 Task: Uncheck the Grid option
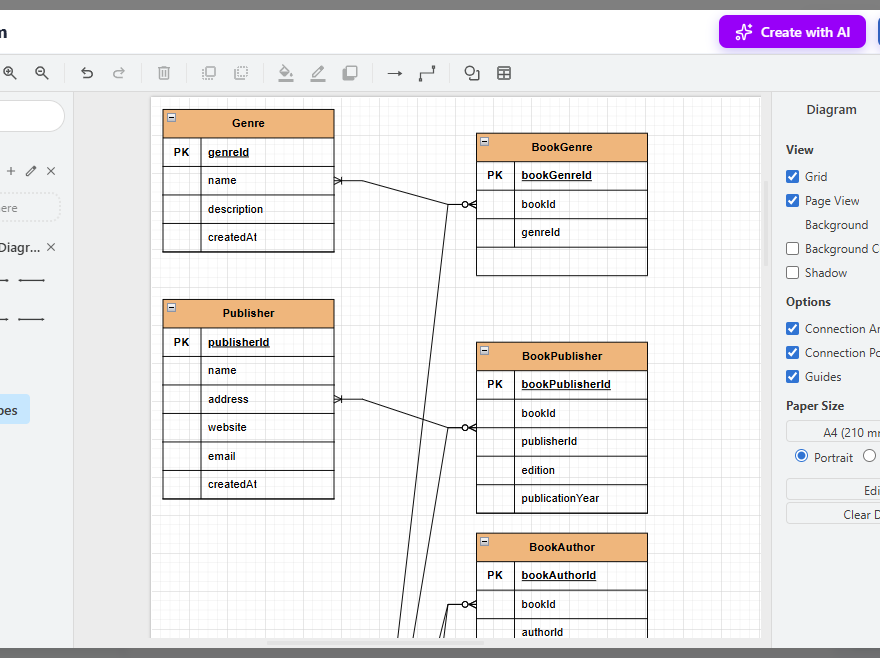[792, 176]
